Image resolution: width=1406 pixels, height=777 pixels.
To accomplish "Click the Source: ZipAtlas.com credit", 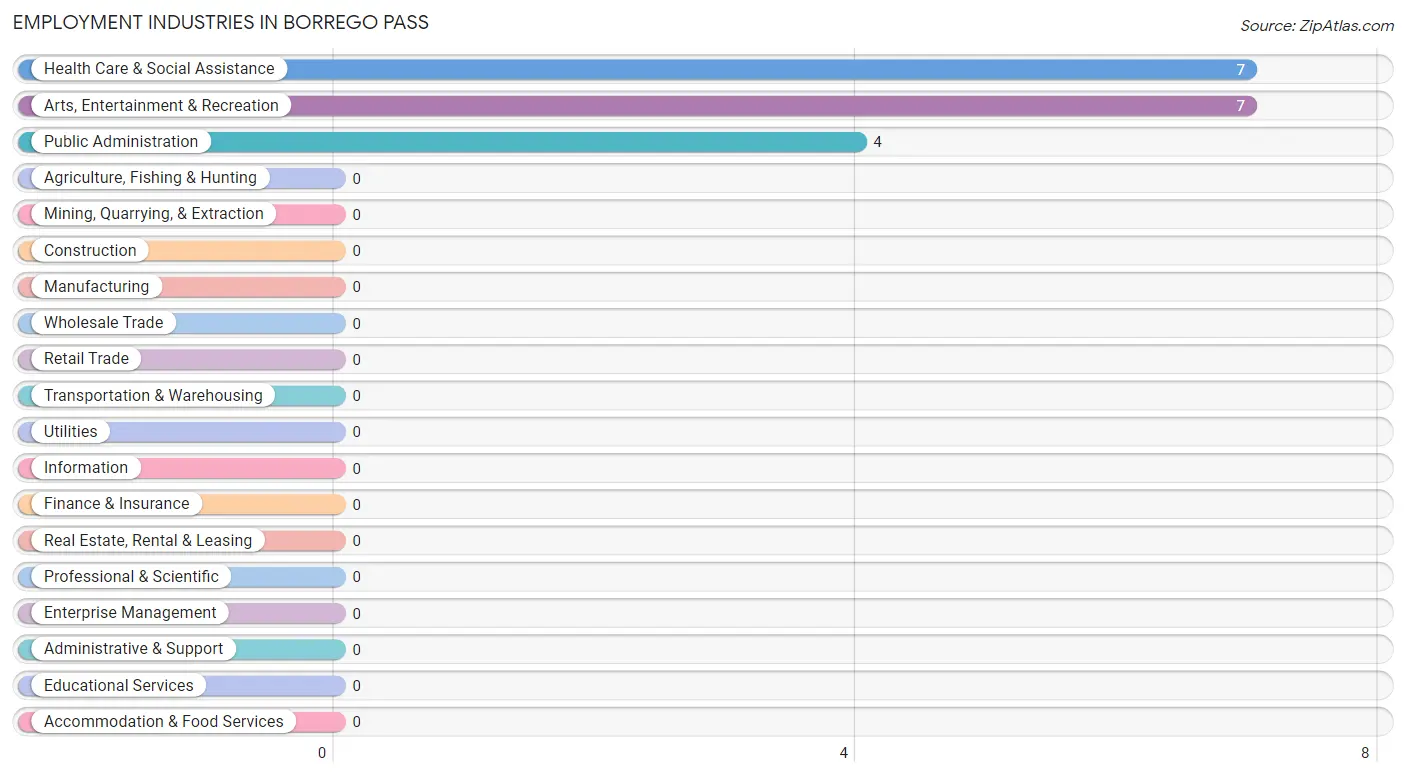I will pyautogui.click(x=1317, y=26).
